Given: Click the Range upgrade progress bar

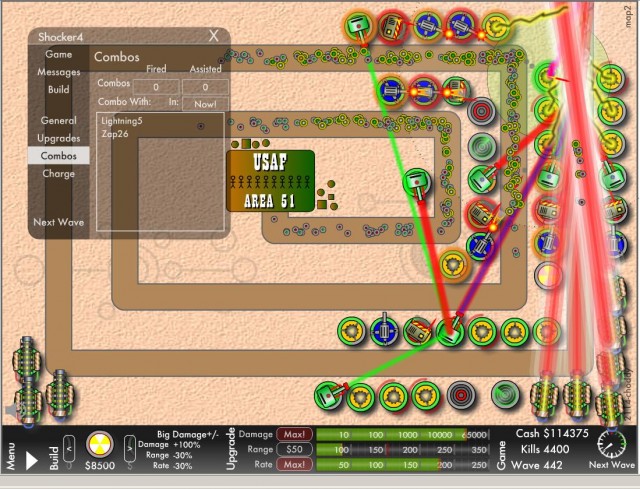Looking at the screenshot, I should point(402,450).
